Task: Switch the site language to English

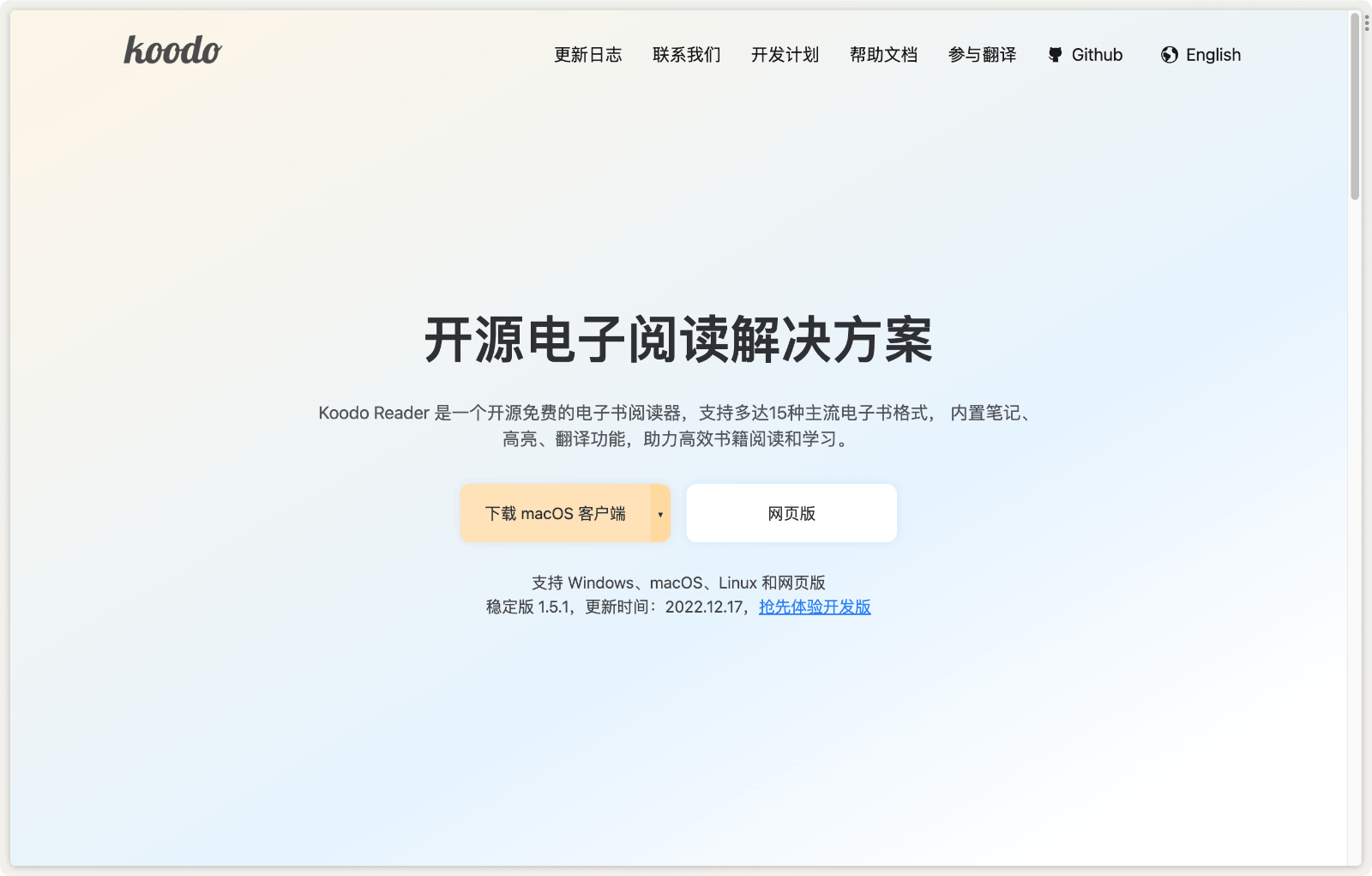Action: (1213, 55)
